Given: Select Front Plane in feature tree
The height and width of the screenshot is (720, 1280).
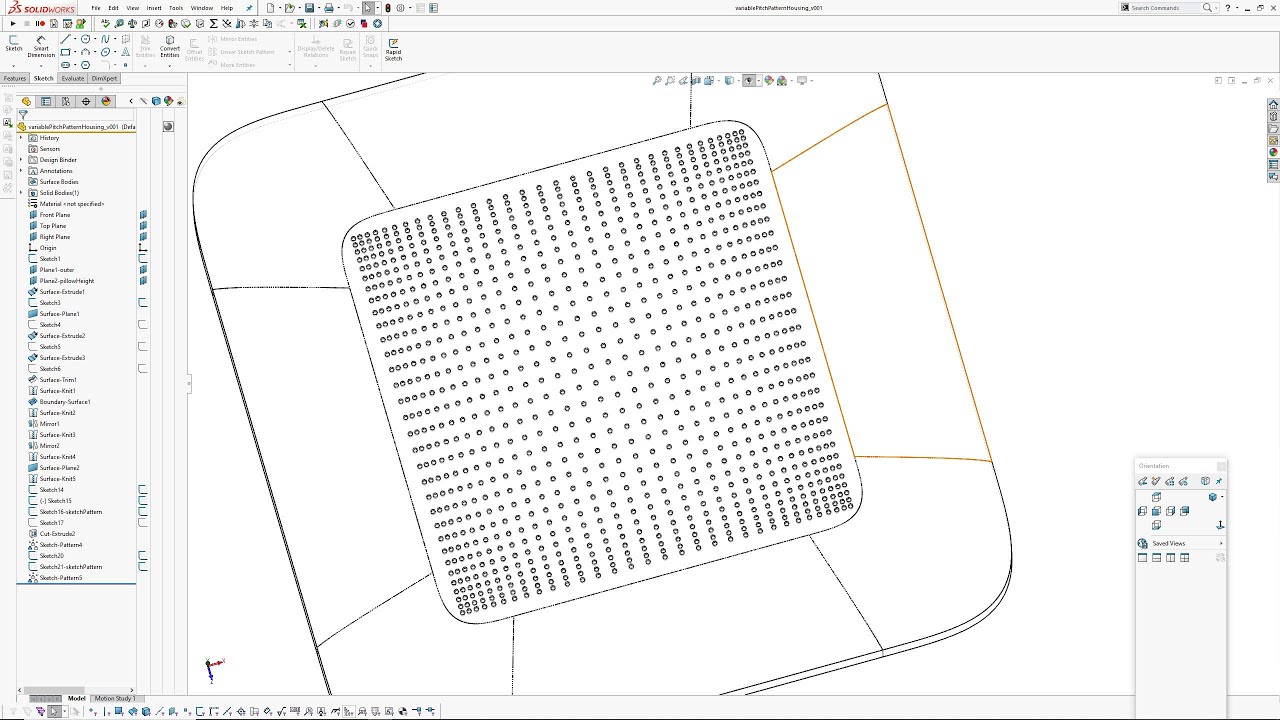Looking at the screenshot, I should tap(55, 215).
